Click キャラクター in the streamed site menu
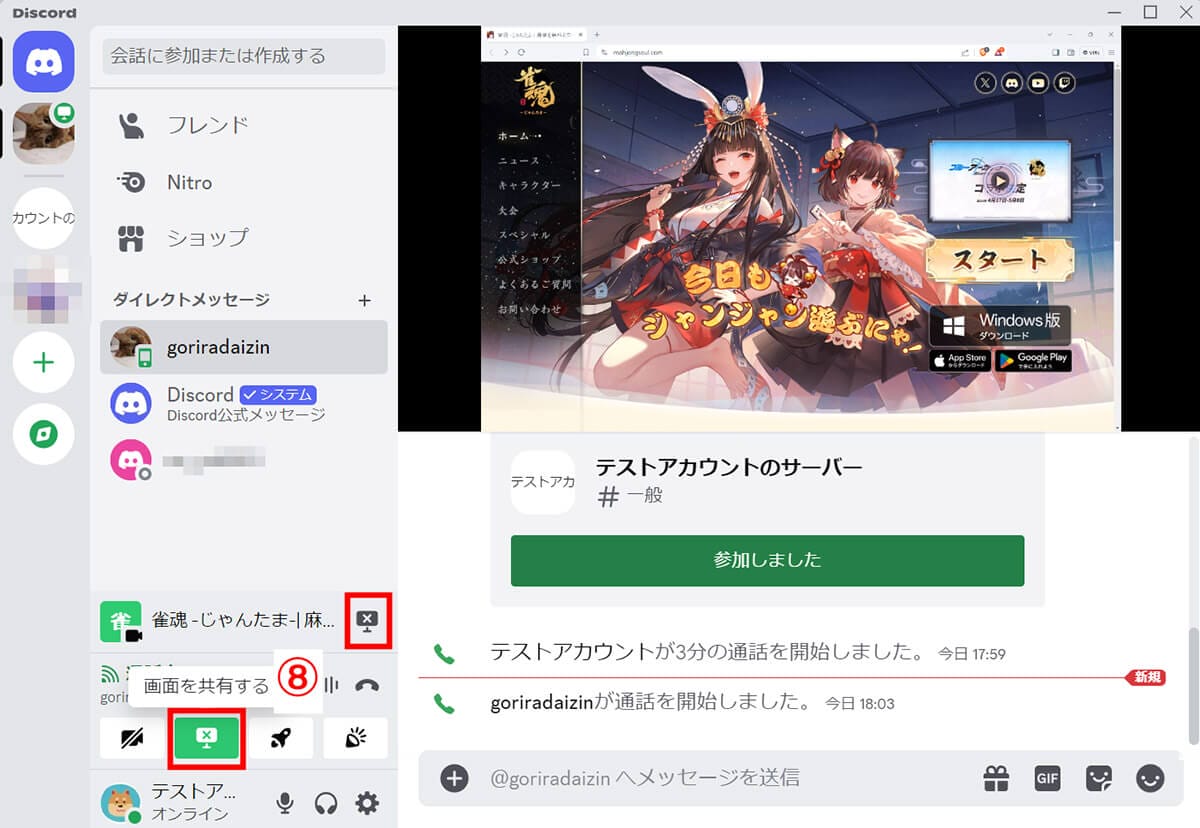 530,185
